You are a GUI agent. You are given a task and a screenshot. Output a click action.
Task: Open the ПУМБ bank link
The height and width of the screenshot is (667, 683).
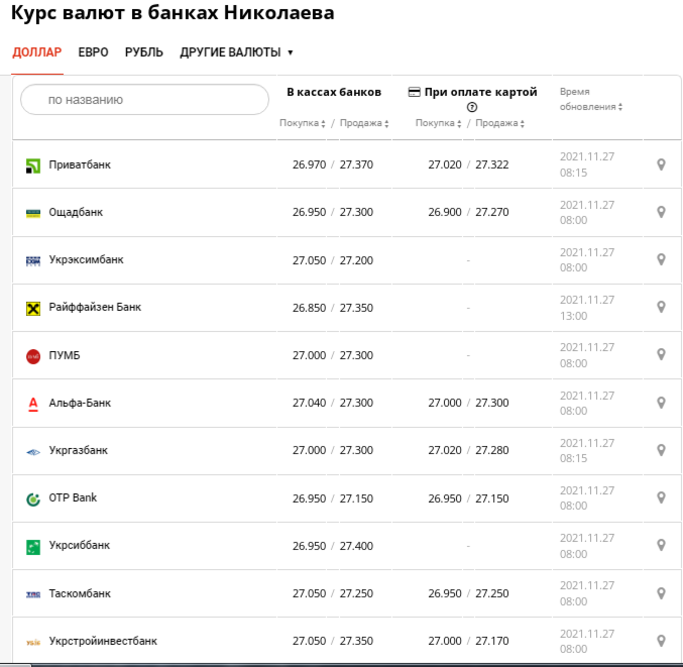(x=64, y=356)
